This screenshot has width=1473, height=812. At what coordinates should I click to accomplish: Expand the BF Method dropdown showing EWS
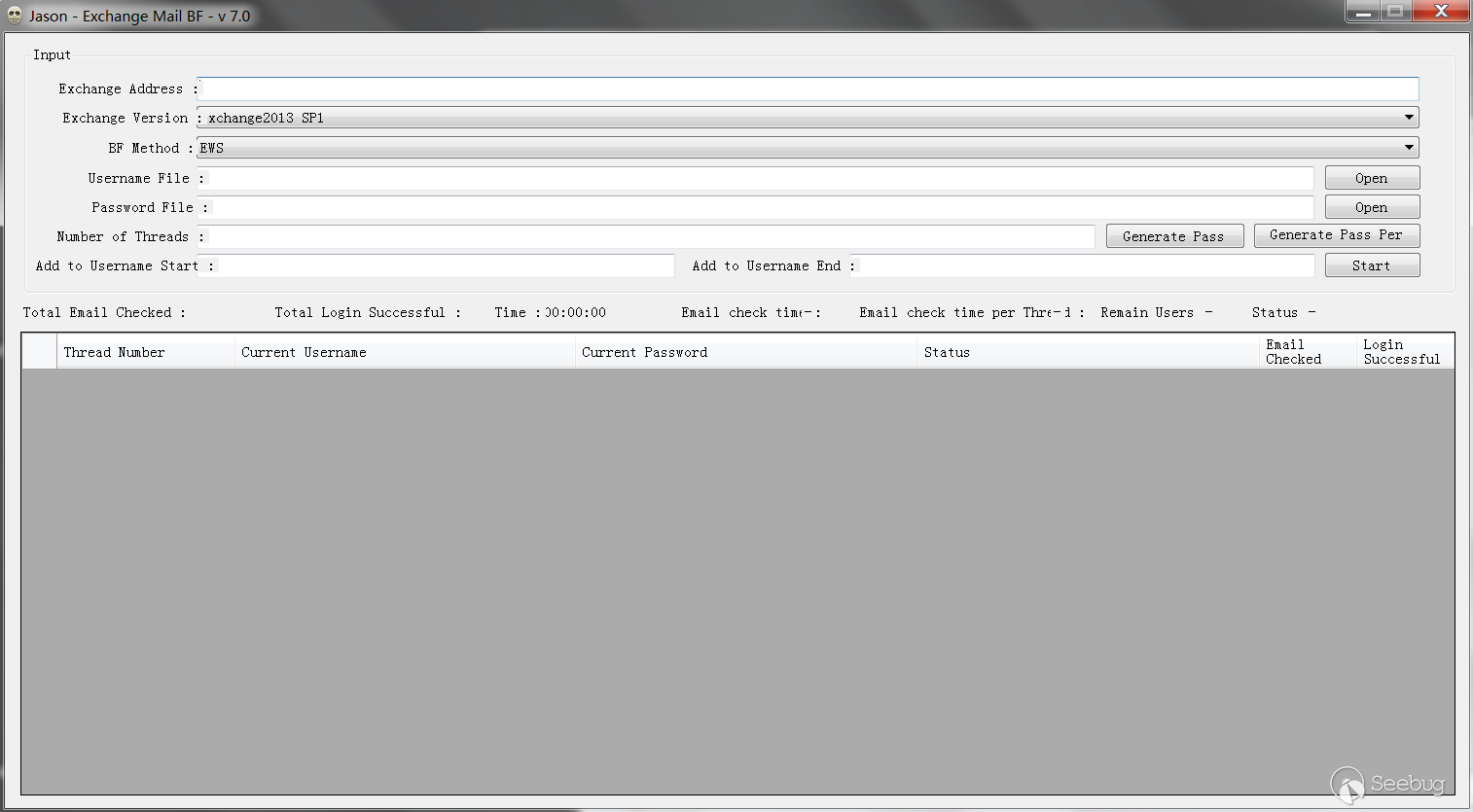pyautogui.click(x=808, y=148)
